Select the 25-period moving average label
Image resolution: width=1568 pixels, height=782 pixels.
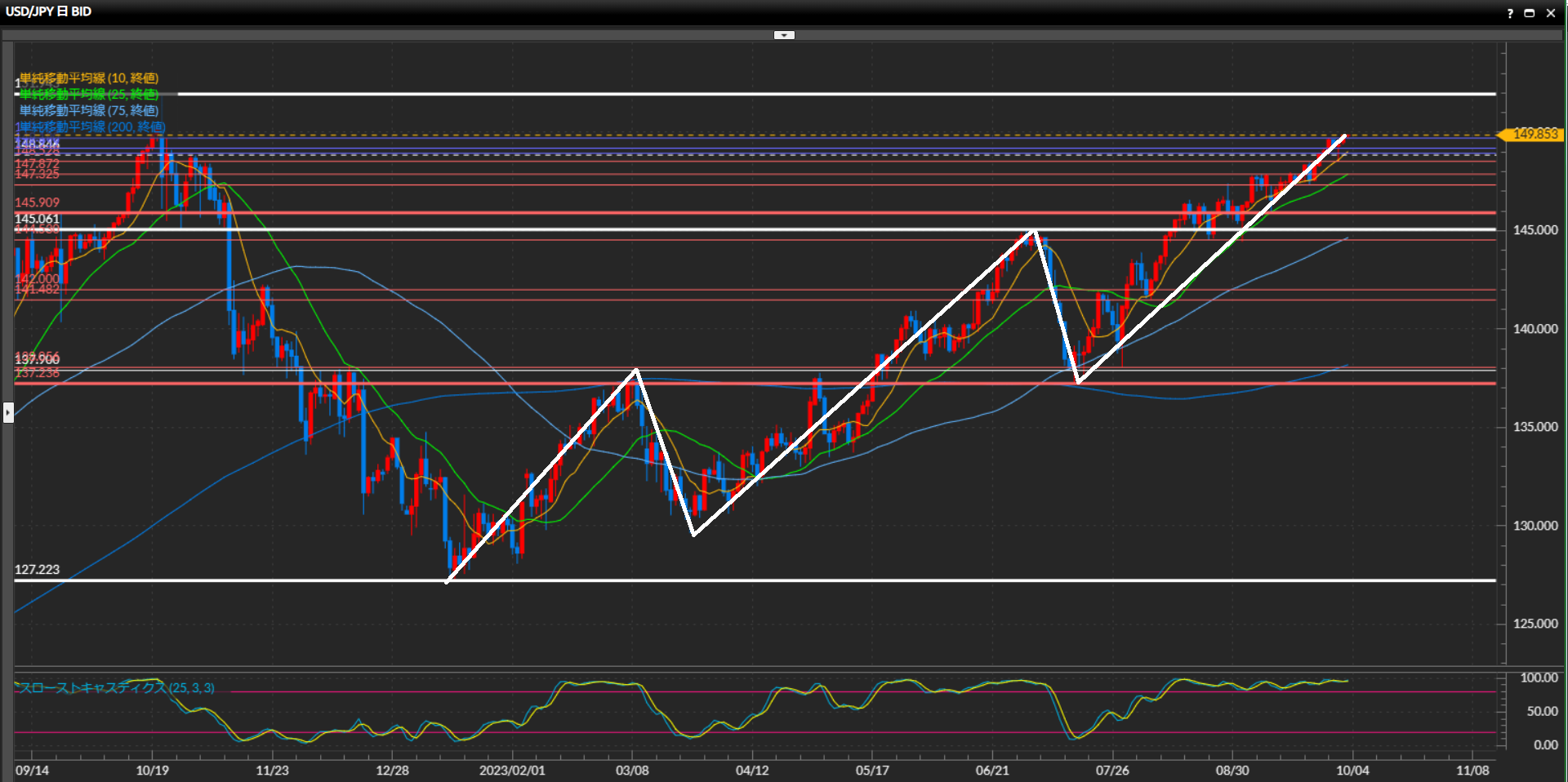pyautogui.click(x=89, y=95)
